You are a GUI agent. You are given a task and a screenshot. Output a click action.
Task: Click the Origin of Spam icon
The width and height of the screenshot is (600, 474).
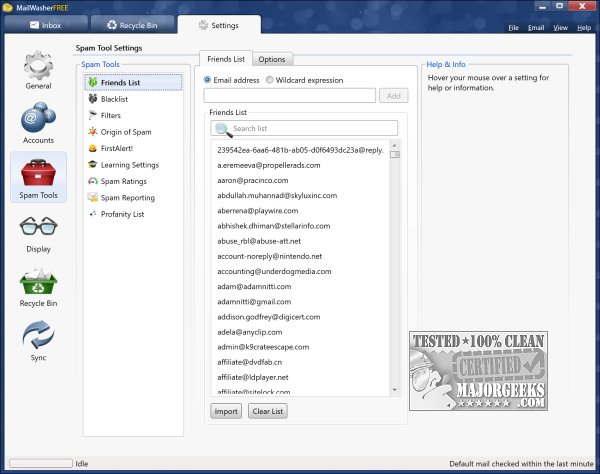(93, 132)
